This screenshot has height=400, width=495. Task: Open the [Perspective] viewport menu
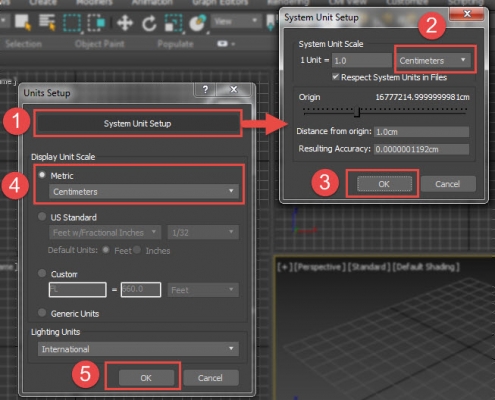coord(320,267)
